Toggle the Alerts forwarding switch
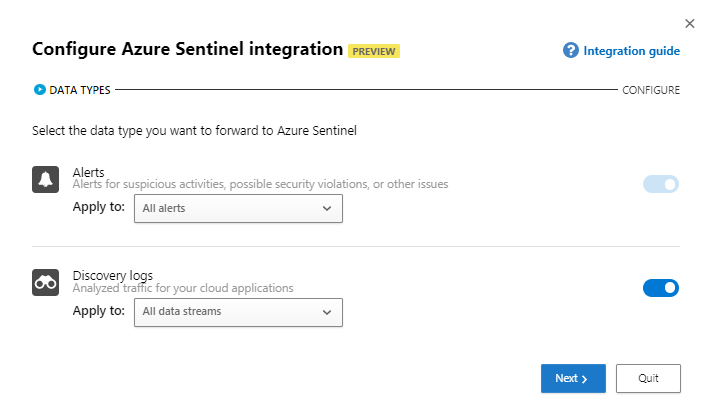Screen dimensions: 704x405 [x=661, y=184]
